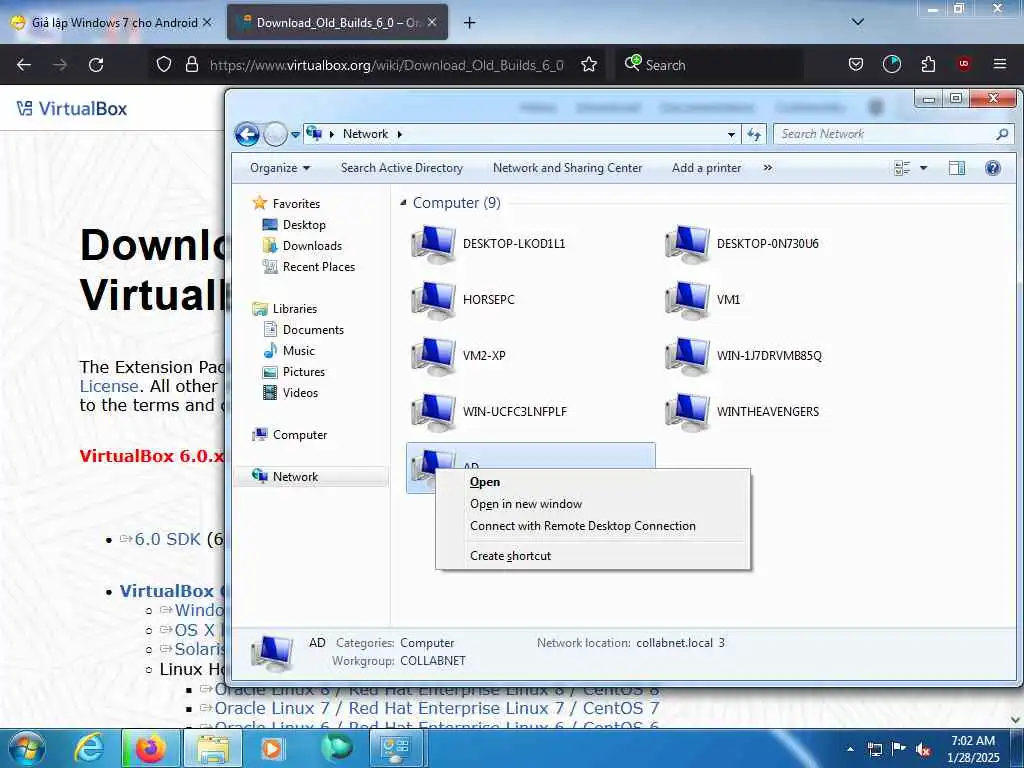Expand the address bar history dropdown
Viewport: 1024px width, 768px height.
pos(731,135)
